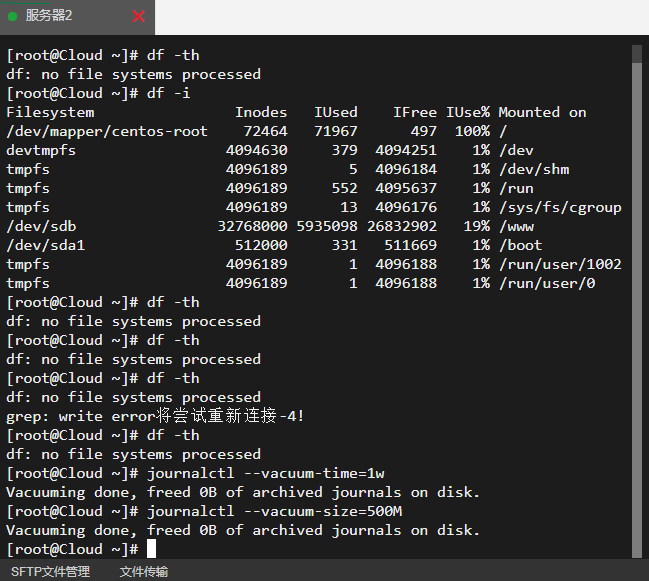This screenshot has width=649, height=581.
Task: Close the 服务器2 tab with red X
Action: (138, 17)
